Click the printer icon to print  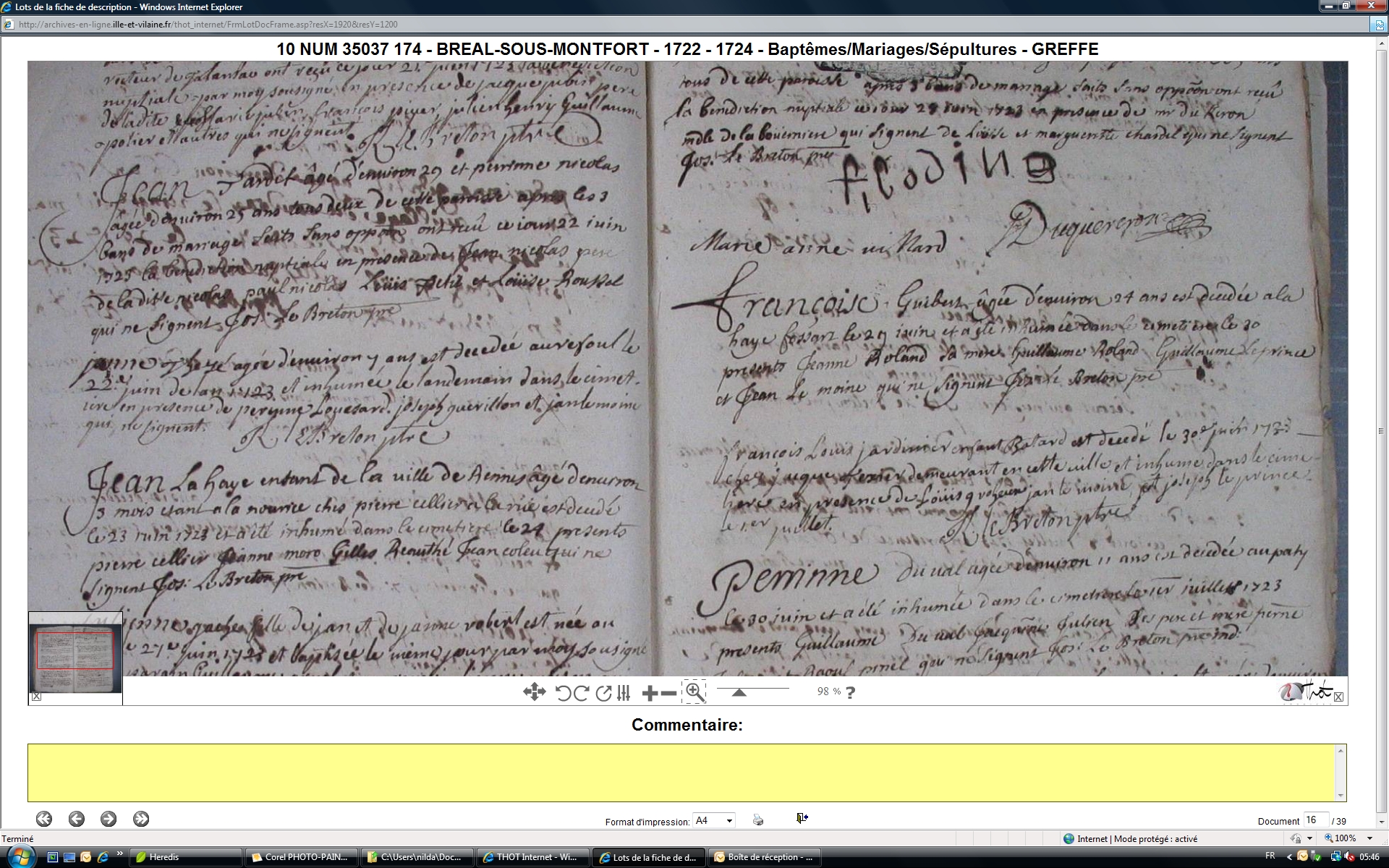(757, 820)
